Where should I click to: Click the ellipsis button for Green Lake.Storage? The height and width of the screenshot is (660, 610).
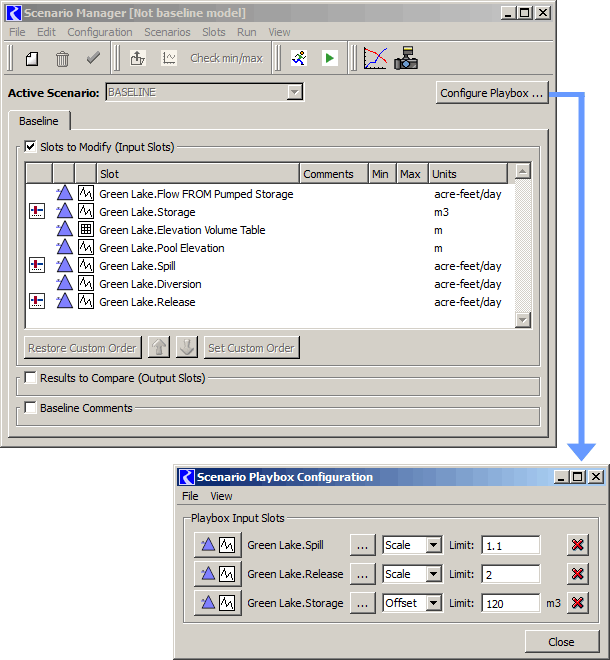tap(362, 603)
